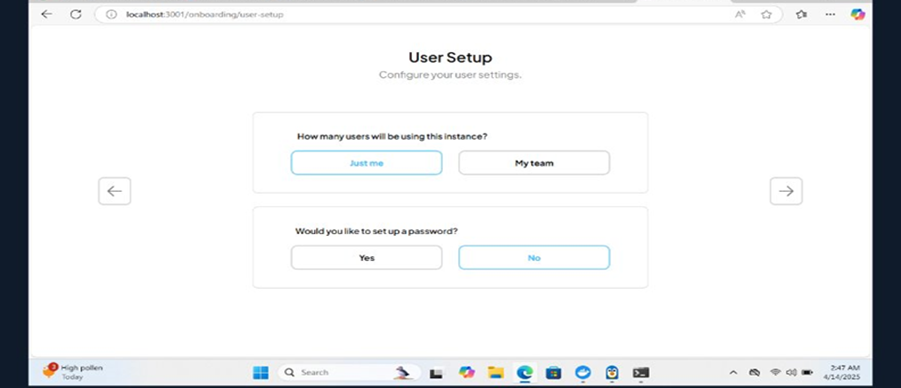Click the volume speaker tray icon
Viewport: 901px width, 388px height.
point(791,372)
